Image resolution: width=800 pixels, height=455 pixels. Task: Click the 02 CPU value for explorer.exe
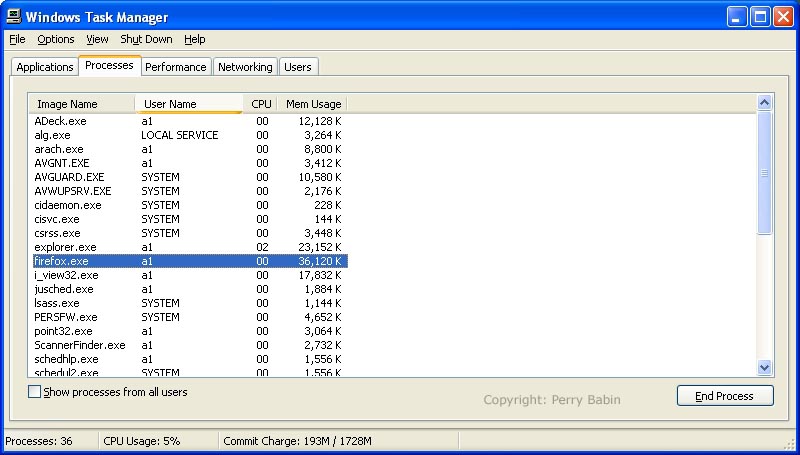tap(262, 247)
